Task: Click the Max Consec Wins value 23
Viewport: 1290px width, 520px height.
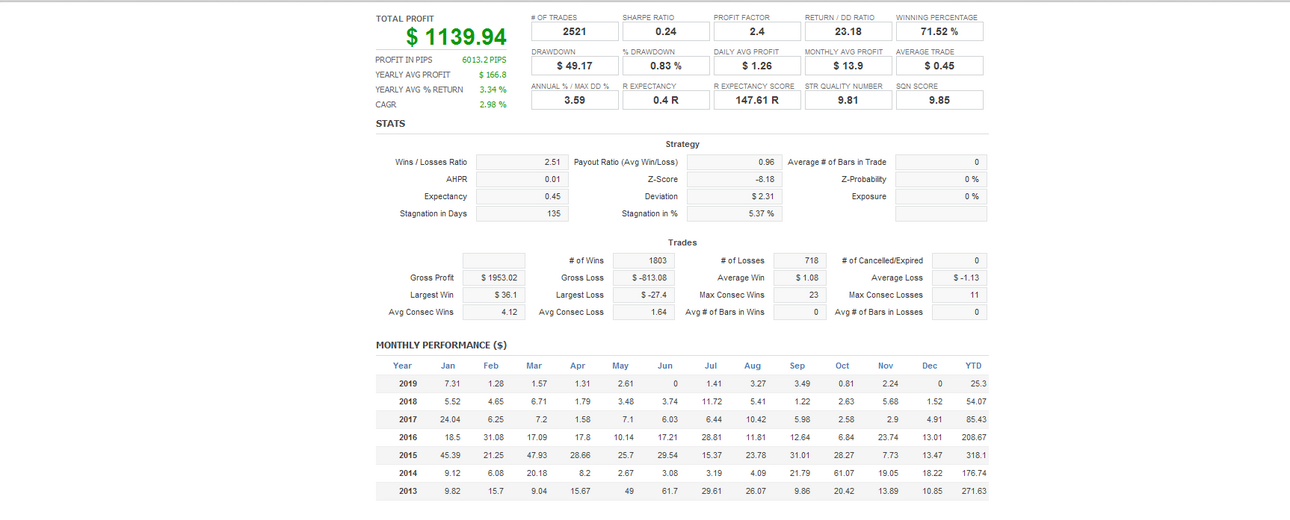Action: tap(798, 295)
